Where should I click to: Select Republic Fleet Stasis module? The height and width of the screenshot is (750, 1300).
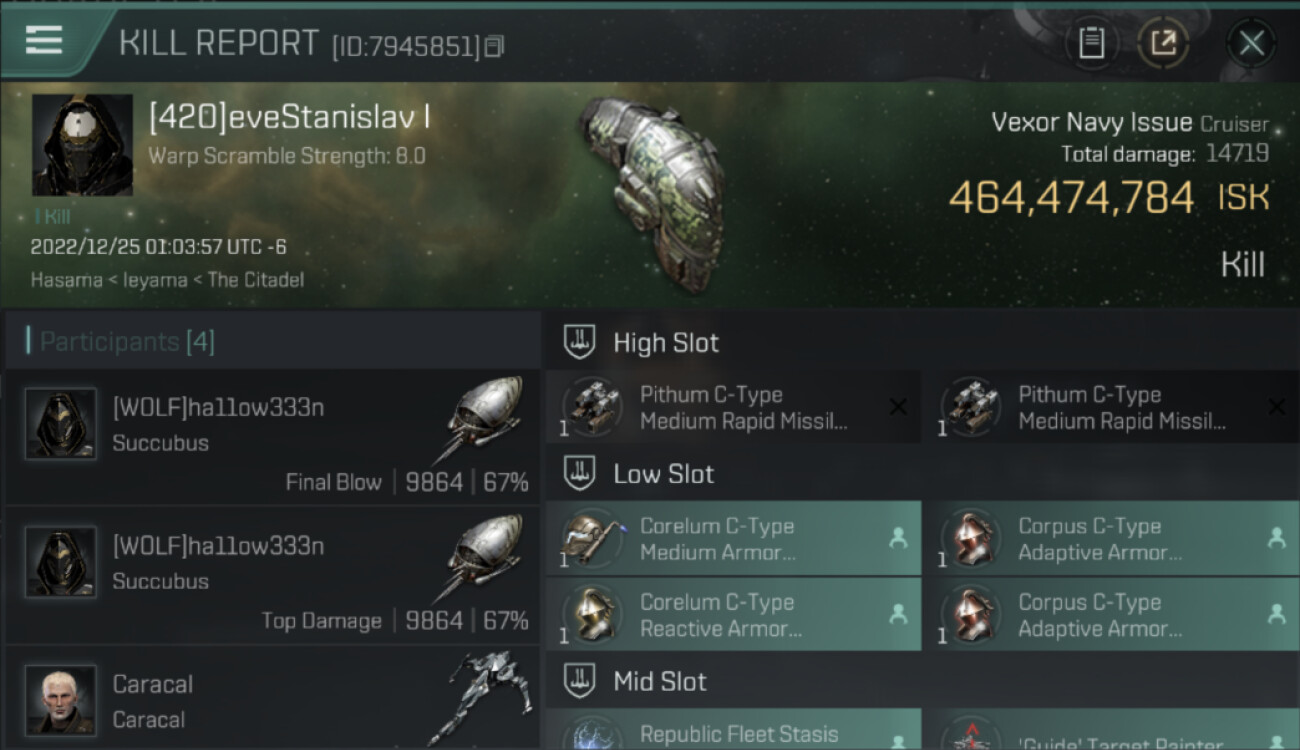(x=733, y=730)
